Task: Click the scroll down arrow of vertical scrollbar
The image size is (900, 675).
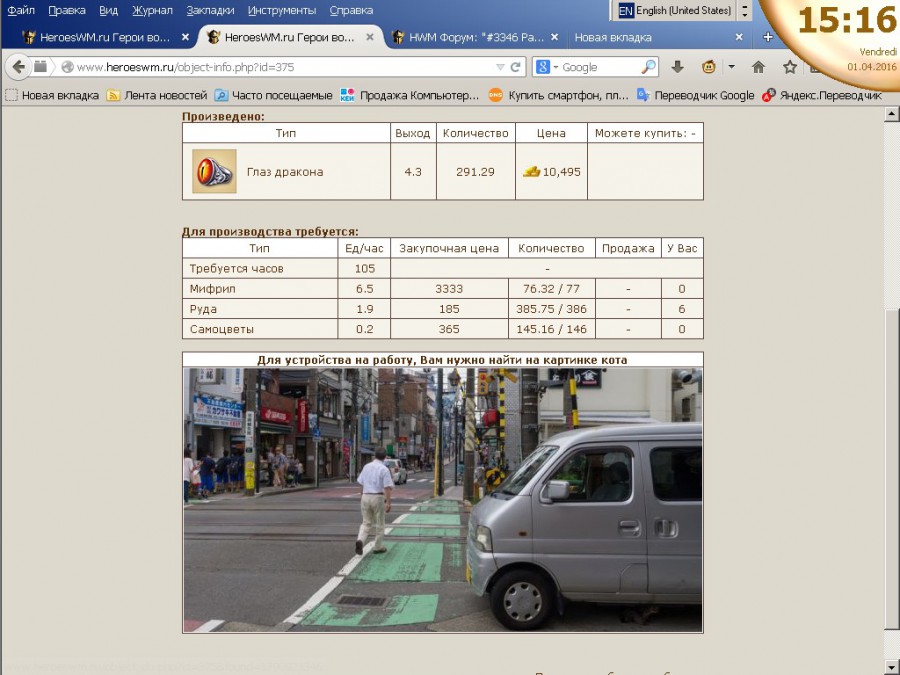Action: pyautogui.click(x=891, y=665)
